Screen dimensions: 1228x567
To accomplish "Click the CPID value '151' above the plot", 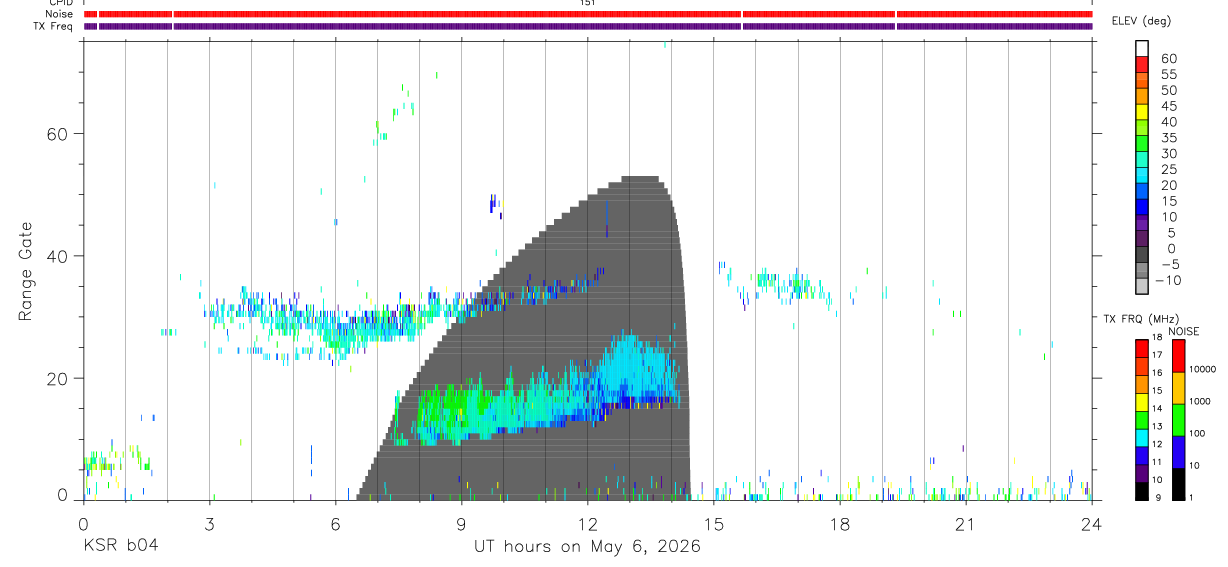I will coord(588,3).
